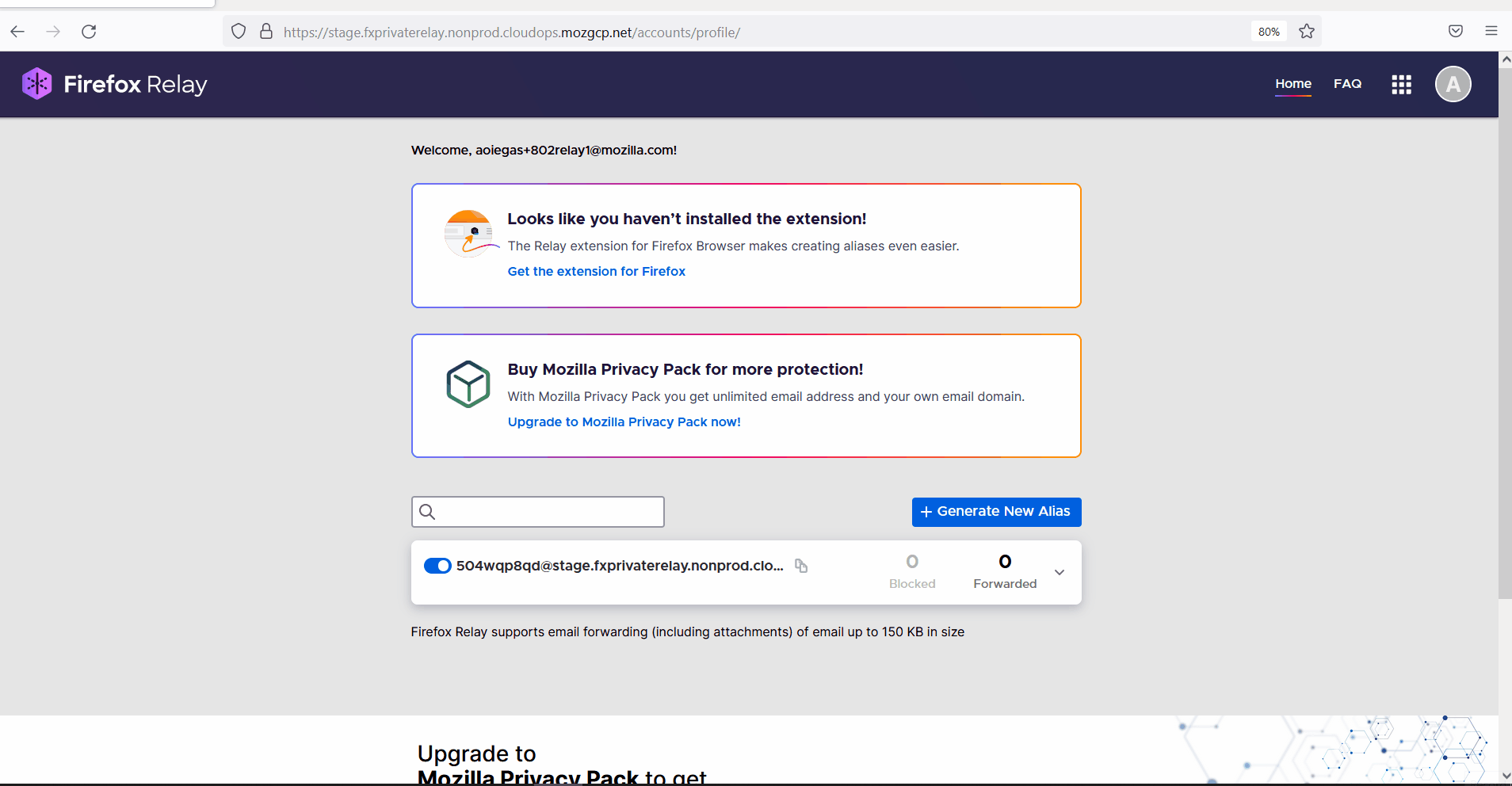Open the account avatar menu

tap(1452, 84)
